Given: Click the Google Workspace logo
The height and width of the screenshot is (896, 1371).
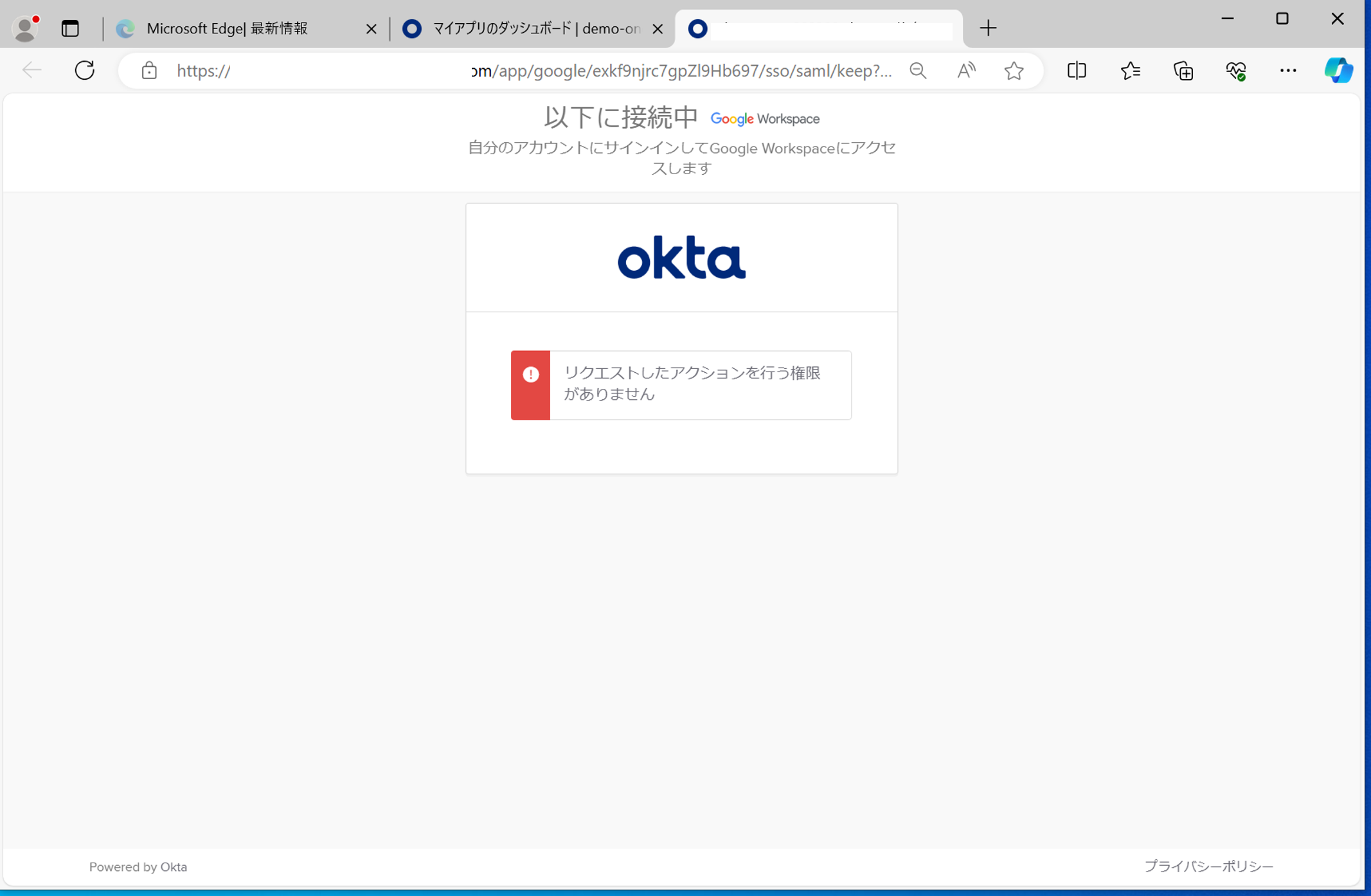Looking at the screenshot, I should coord(765,119).
